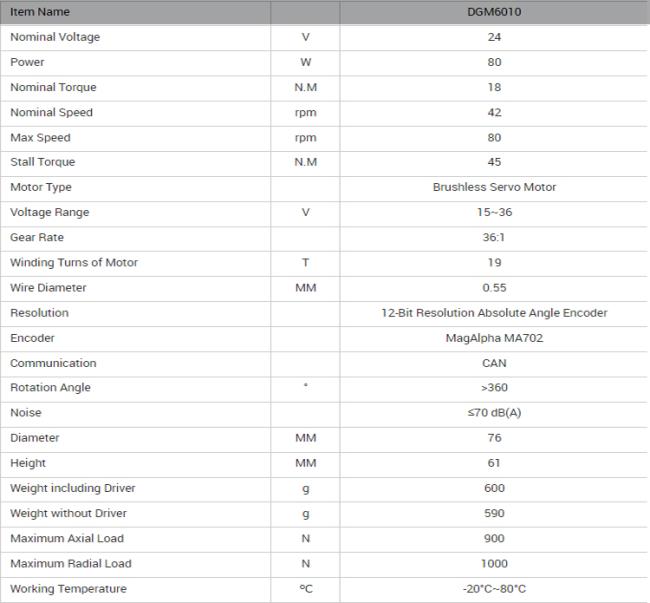The width and height of the screenshot is (650, 603).
Task: Click the Nominal Torque unit N.M
Action: pyautogui.click(x=306, y=87)
